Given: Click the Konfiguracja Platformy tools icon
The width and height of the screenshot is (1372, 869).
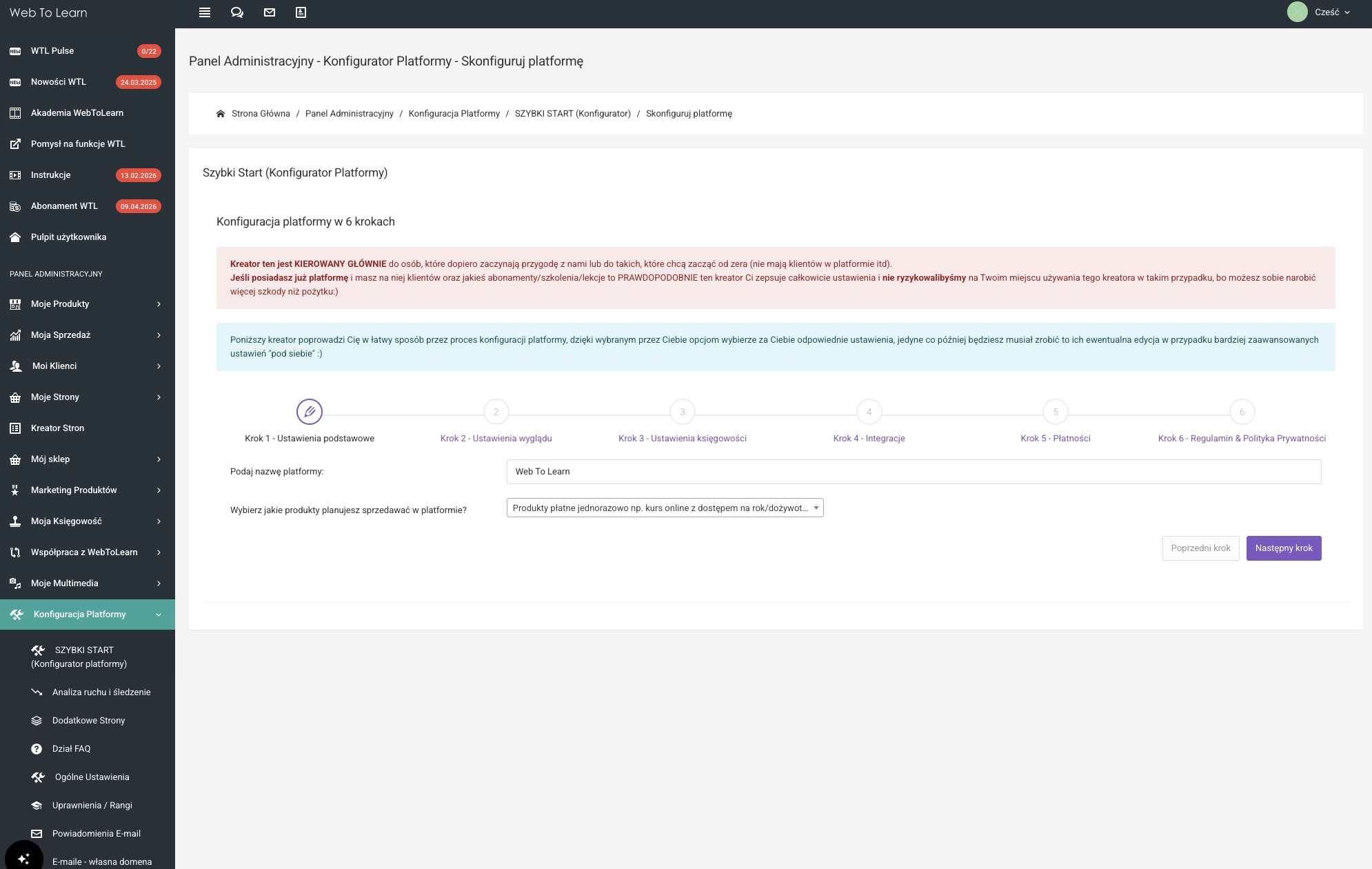Looking at the screenshot, I should [17, 615].
